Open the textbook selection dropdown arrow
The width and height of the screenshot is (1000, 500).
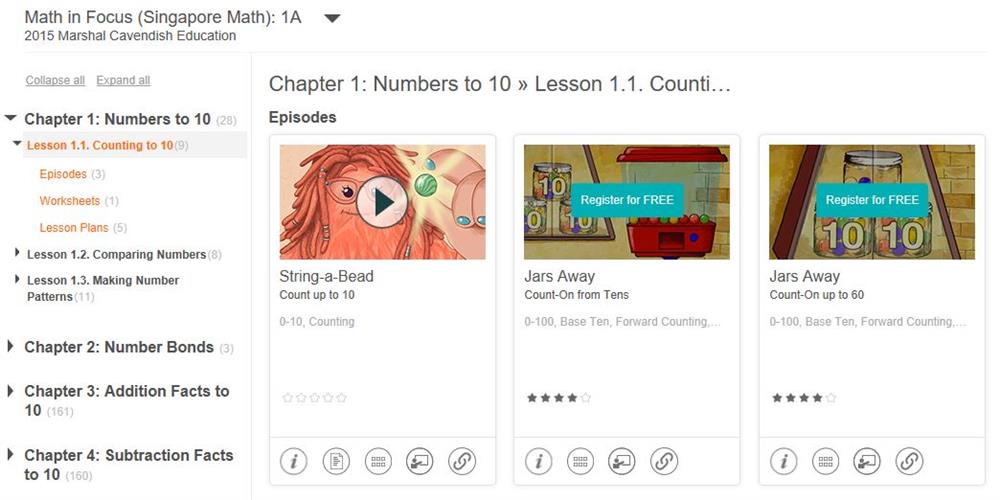click(x=332, y=18)
